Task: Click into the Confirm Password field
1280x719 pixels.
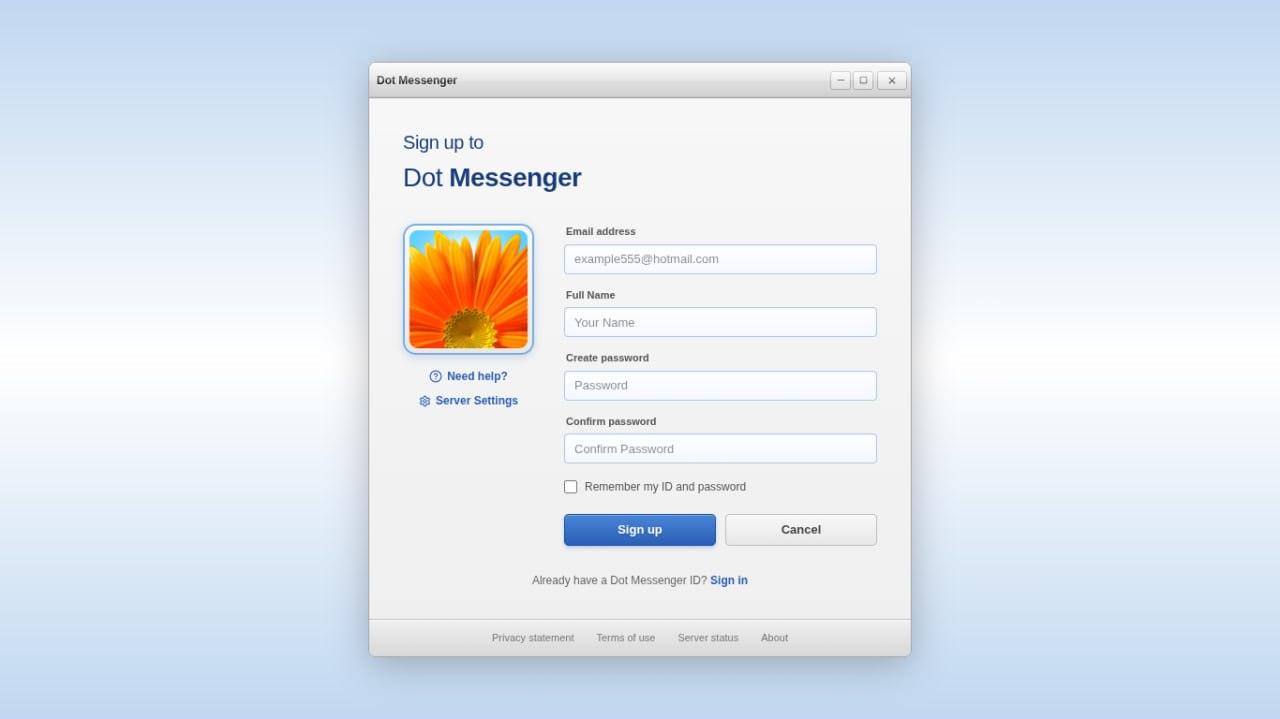Action: (720, 449)
